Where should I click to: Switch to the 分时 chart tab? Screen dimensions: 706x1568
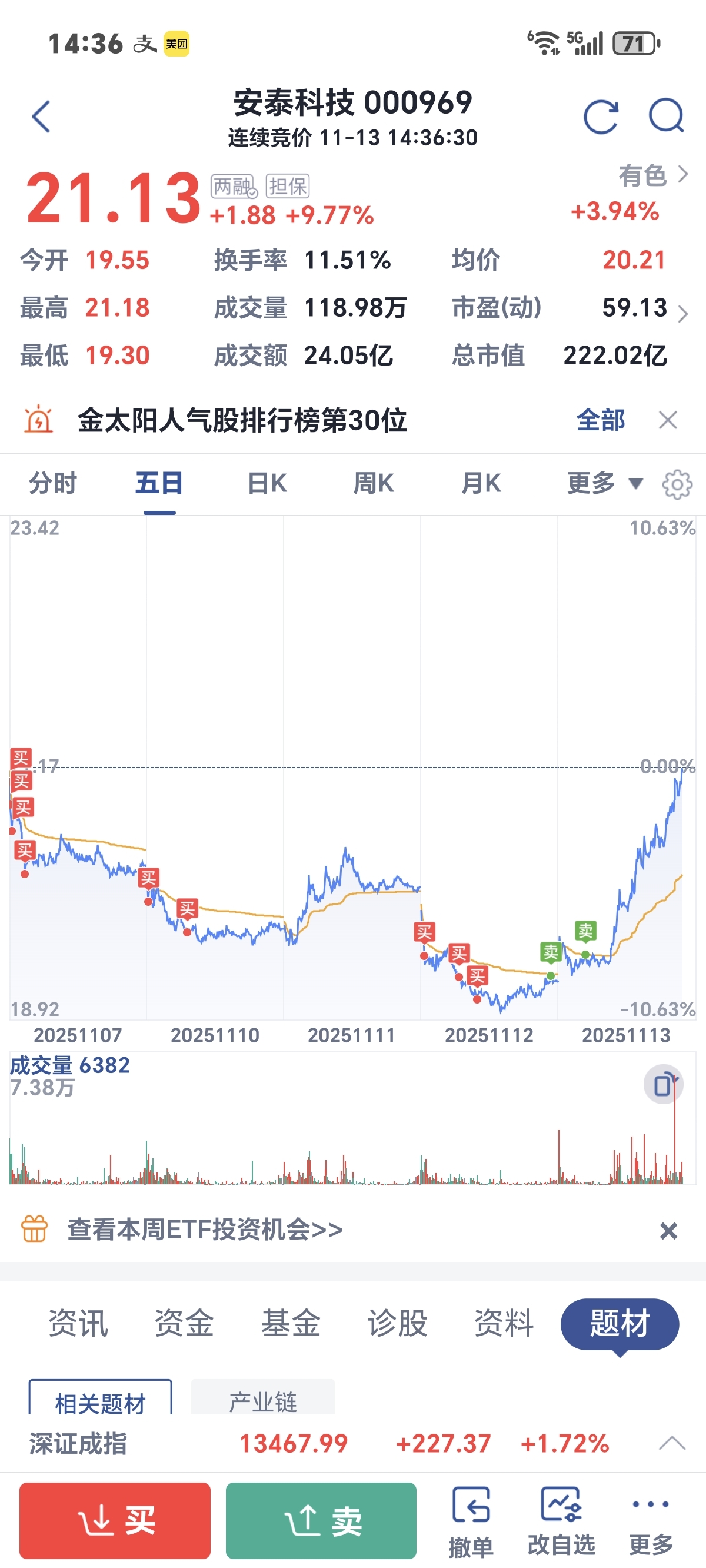tap(53, 484)
